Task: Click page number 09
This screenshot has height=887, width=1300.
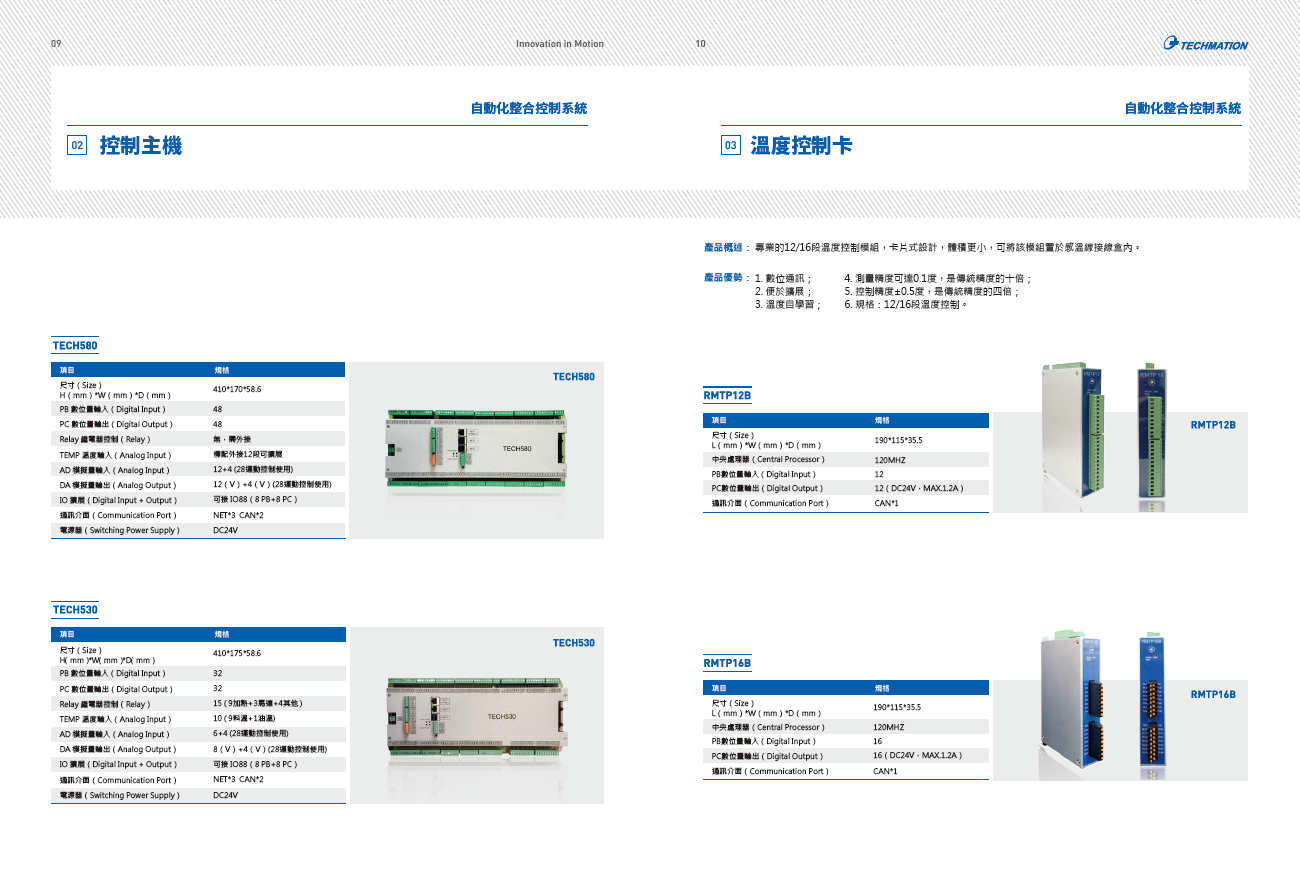Action: (56, 44)
